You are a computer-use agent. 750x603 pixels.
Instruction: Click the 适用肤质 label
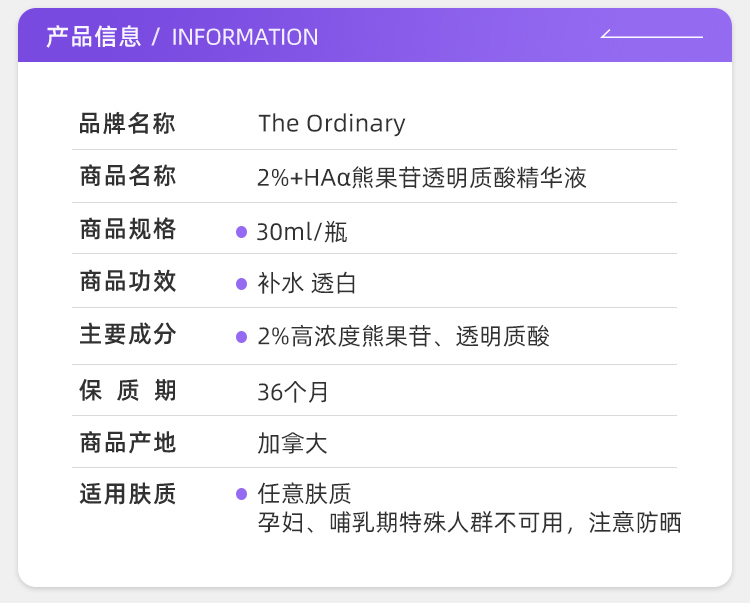127,494
